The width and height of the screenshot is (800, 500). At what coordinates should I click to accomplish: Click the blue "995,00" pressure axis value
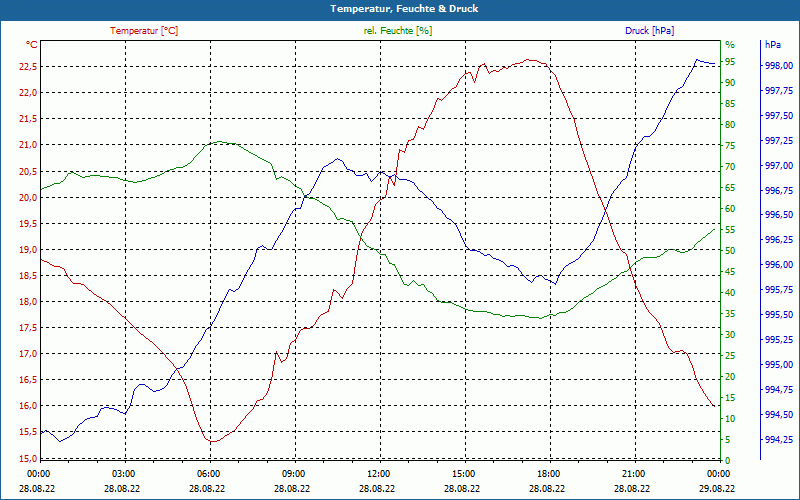point(779,365)
